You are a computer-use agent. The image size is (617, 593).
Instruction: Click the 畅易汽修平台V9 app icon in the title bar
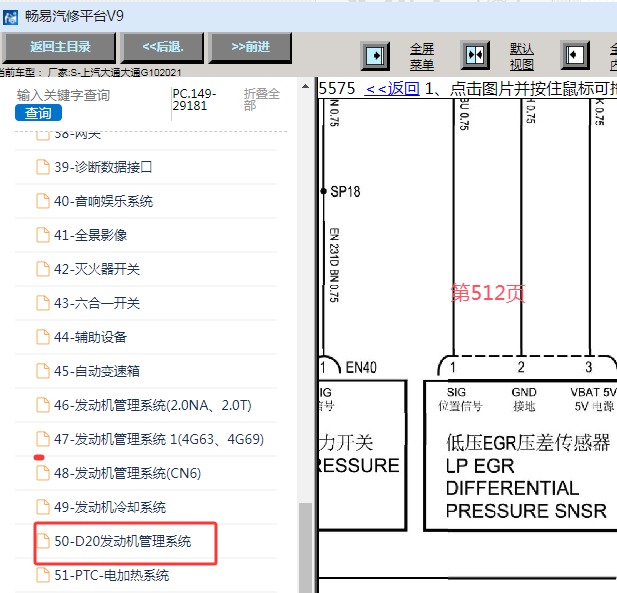pyautogui.click(x=10, y=17)
